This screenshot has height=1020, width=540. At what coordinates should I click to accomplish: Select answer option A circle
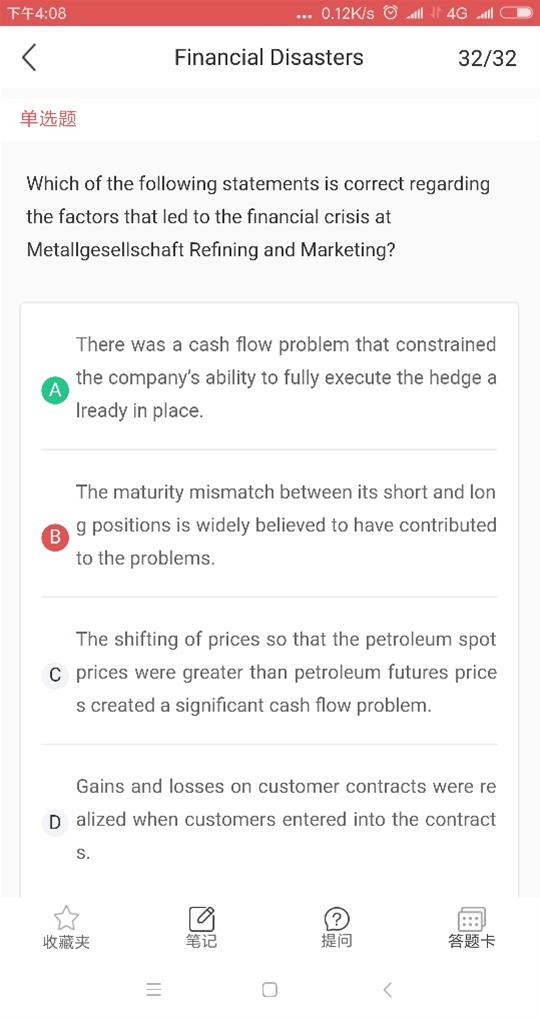click(x=55, y=390)
